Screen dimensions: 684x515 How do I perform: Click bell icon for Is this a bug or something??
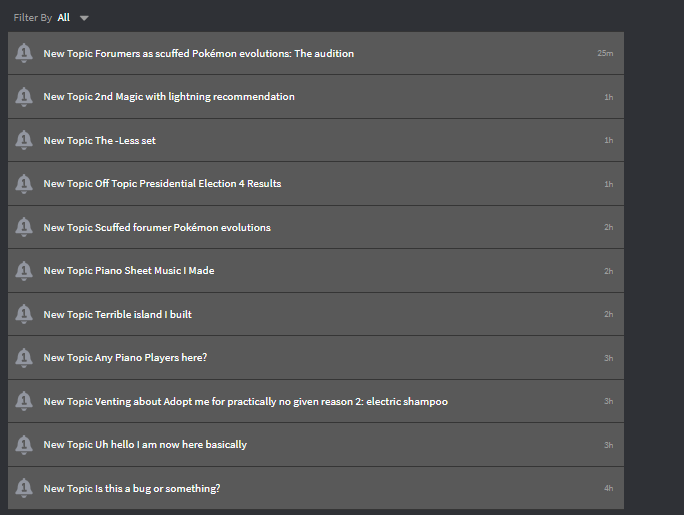pos(24,488)
